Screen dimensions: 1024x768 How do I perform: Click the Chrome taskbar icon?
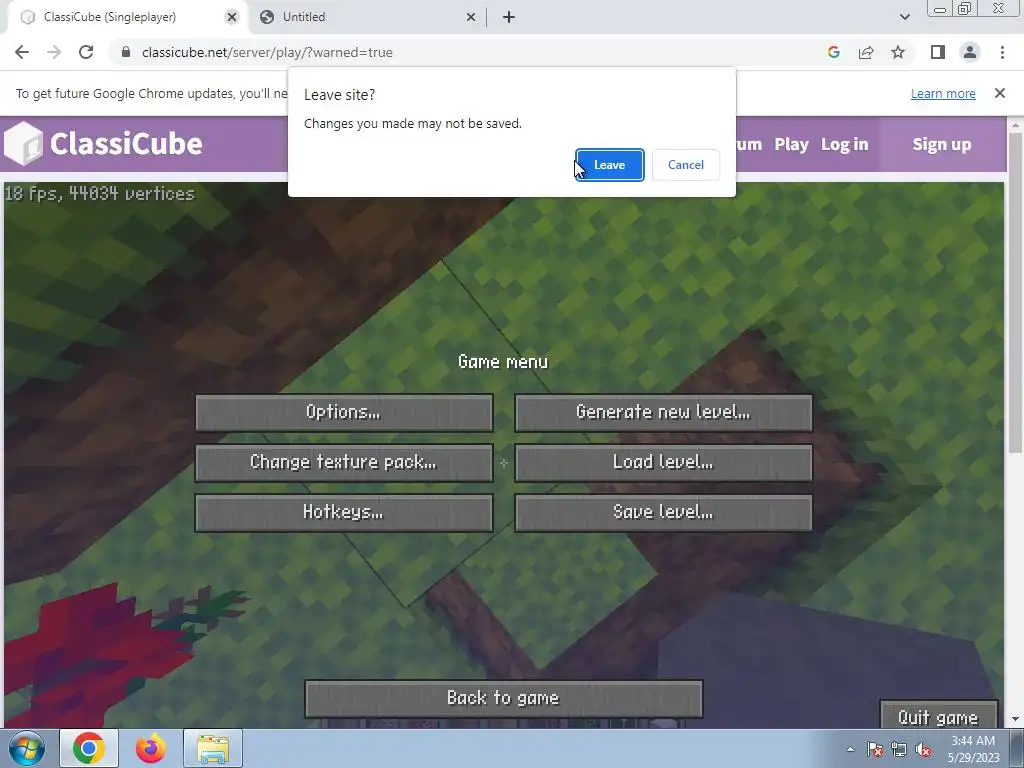pyautogui.click(x=89, y=748)
